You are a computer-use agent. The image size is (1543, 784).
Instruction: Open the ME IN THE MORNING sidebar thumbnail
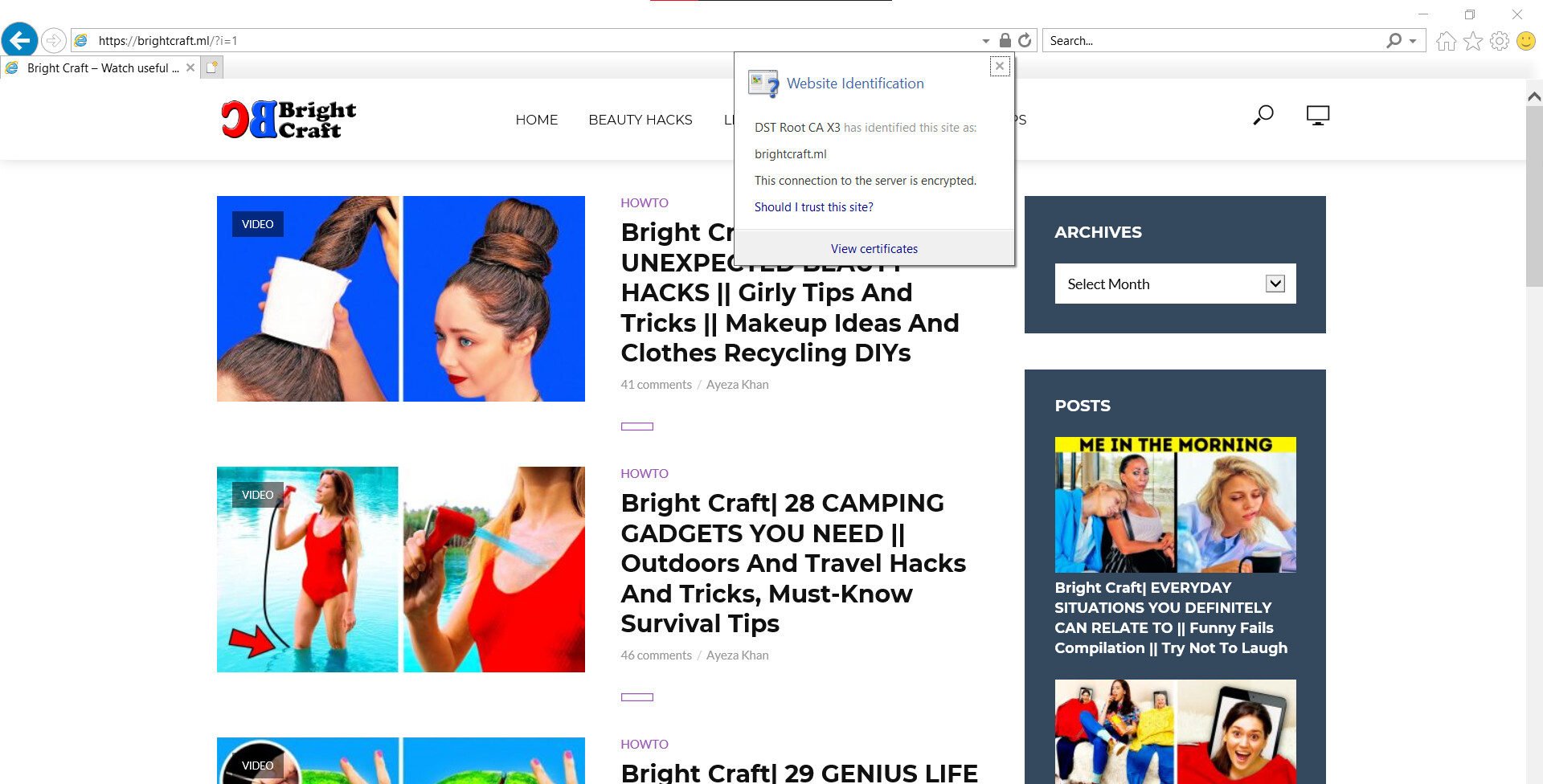[x=1175, y=504]
